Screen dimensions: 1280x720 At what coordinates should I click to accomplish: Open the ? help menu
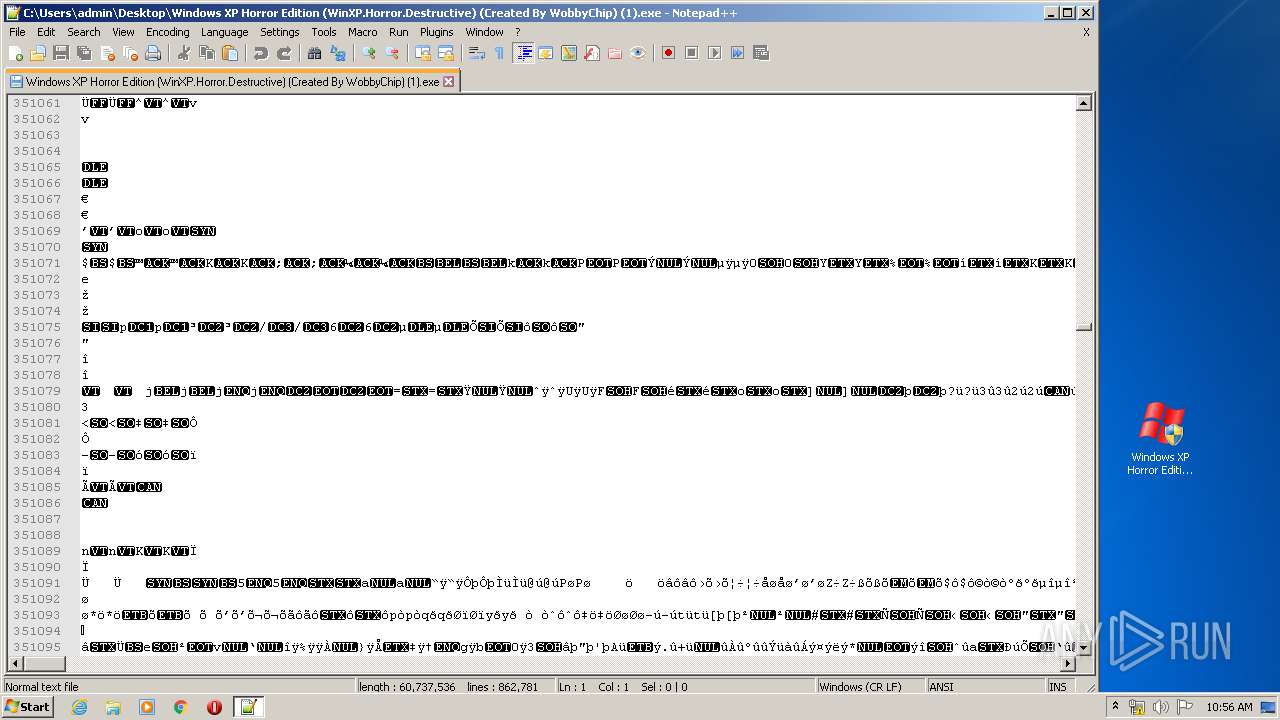tap(517, 32)
